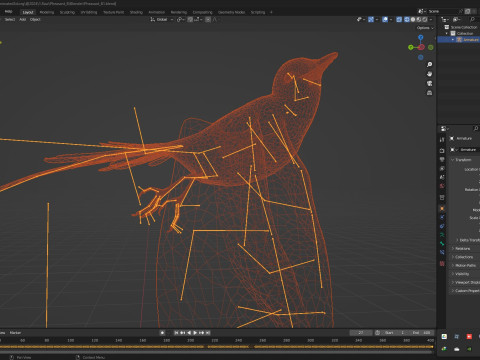The width and height of the screenshot is (480, 360).
Task: Enable auto keying record button
Action: 162,333
